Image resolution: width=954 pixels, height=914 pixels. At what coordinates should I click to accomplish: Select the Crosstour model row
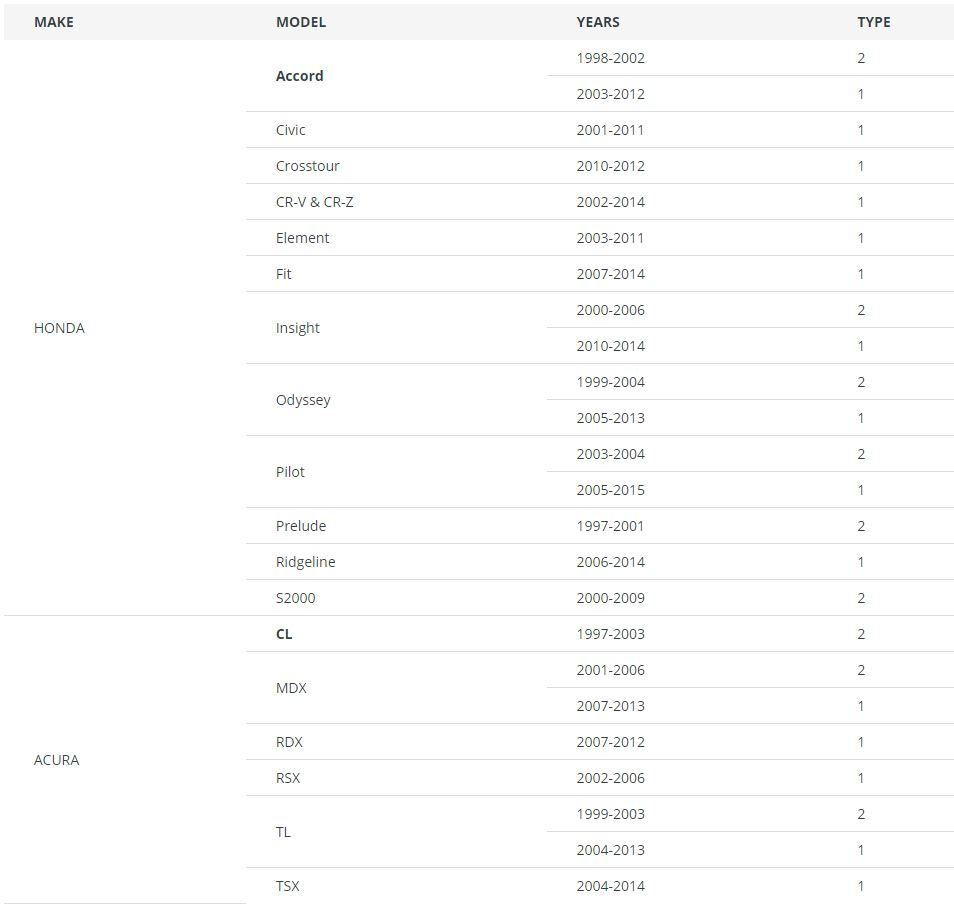(308, 166)
